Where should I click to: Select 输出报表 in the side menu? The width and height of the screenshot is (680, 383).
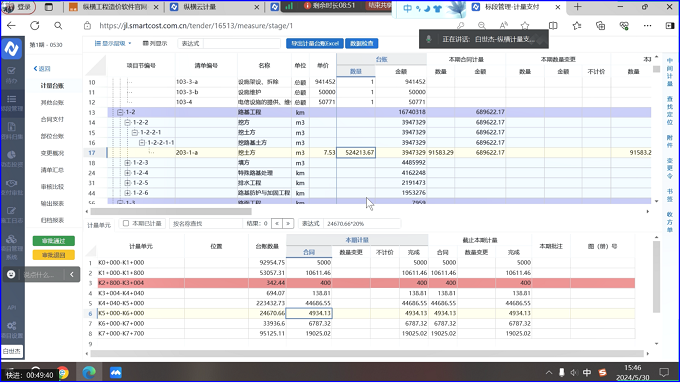coord(52,203)
